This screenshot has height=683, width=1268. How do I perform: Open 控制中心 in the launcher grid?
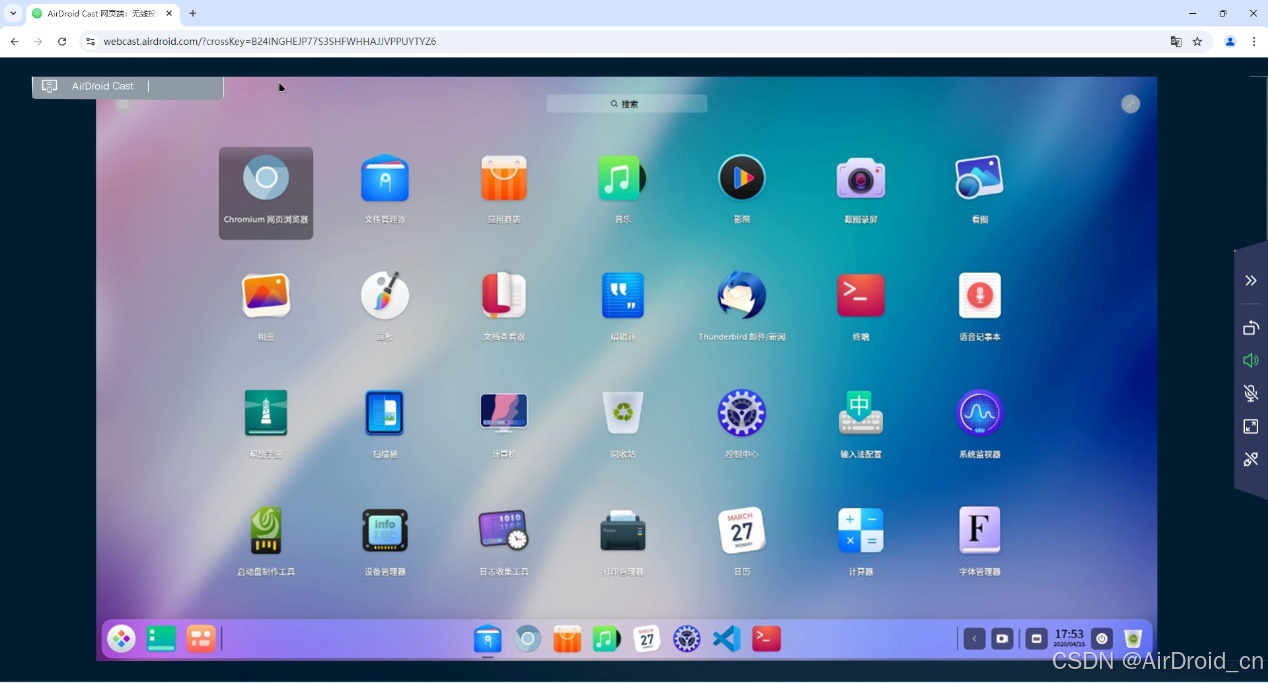[741, 413]
